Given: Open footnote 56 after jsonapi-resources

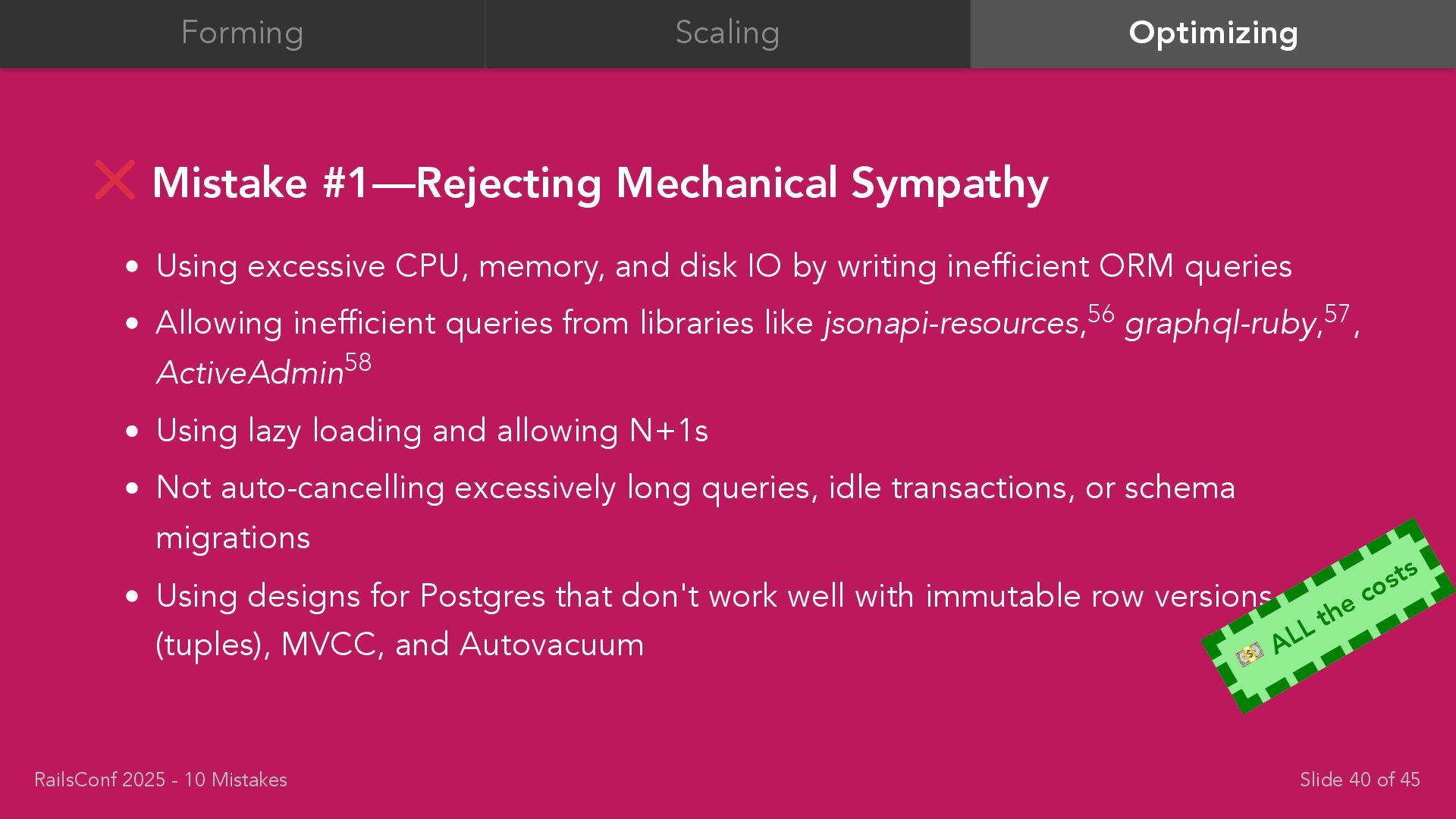Looking at the screenshot, I should [1101, 313].
